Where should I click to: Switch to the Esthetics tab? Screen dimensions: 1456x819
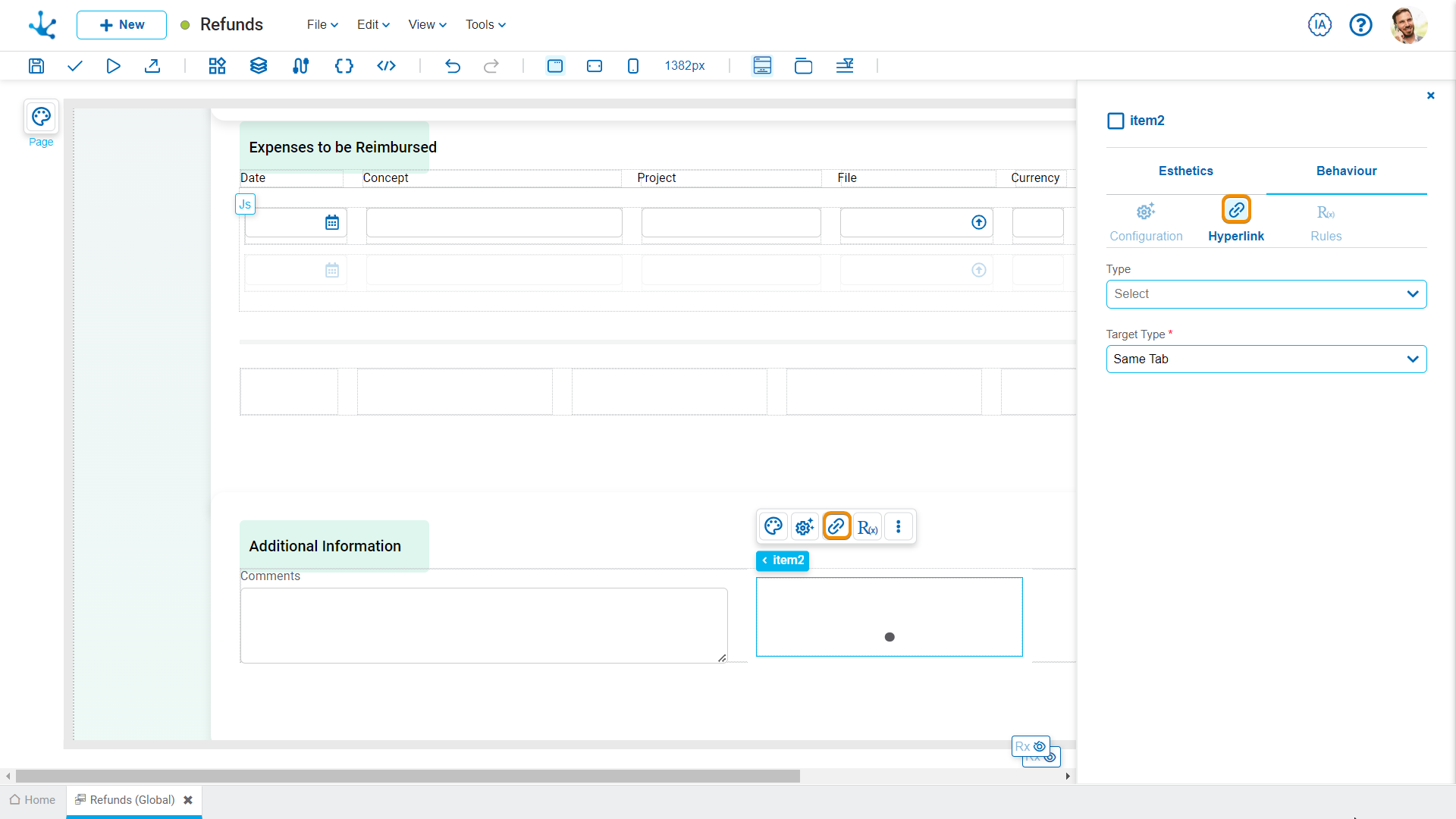coord(1185,171)
